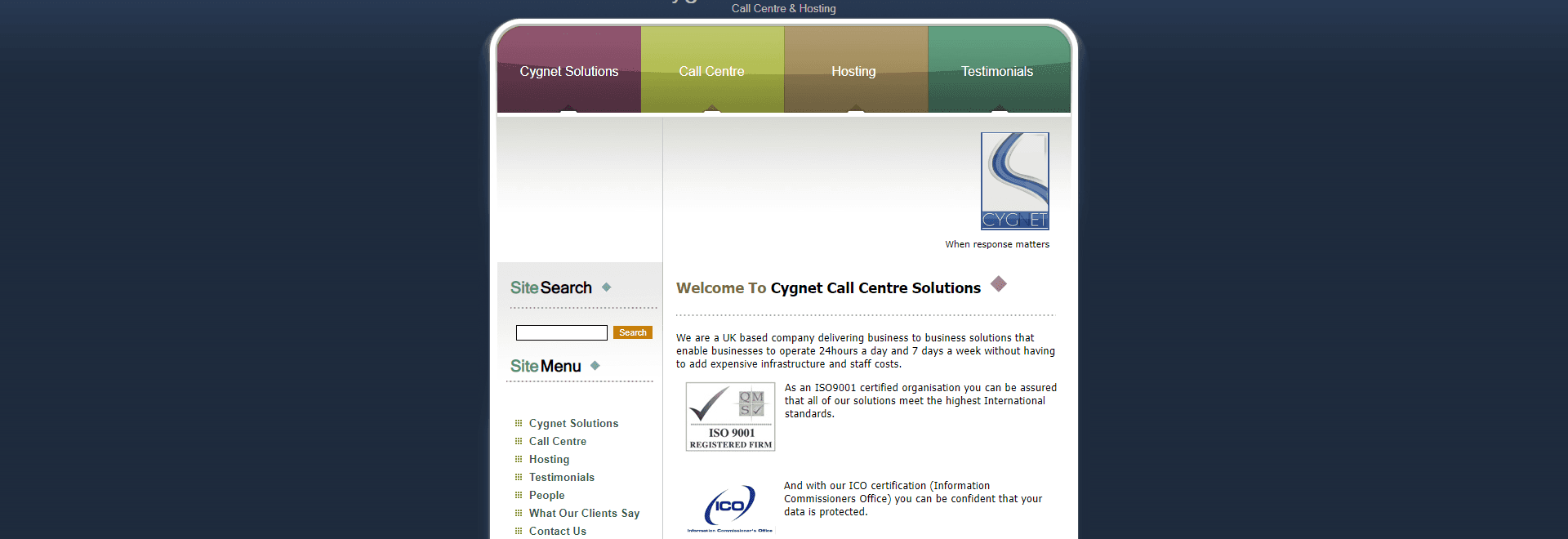Open Testimonials in the site menu
Viewport: 1568px width, 539px height.
(562, 477)
